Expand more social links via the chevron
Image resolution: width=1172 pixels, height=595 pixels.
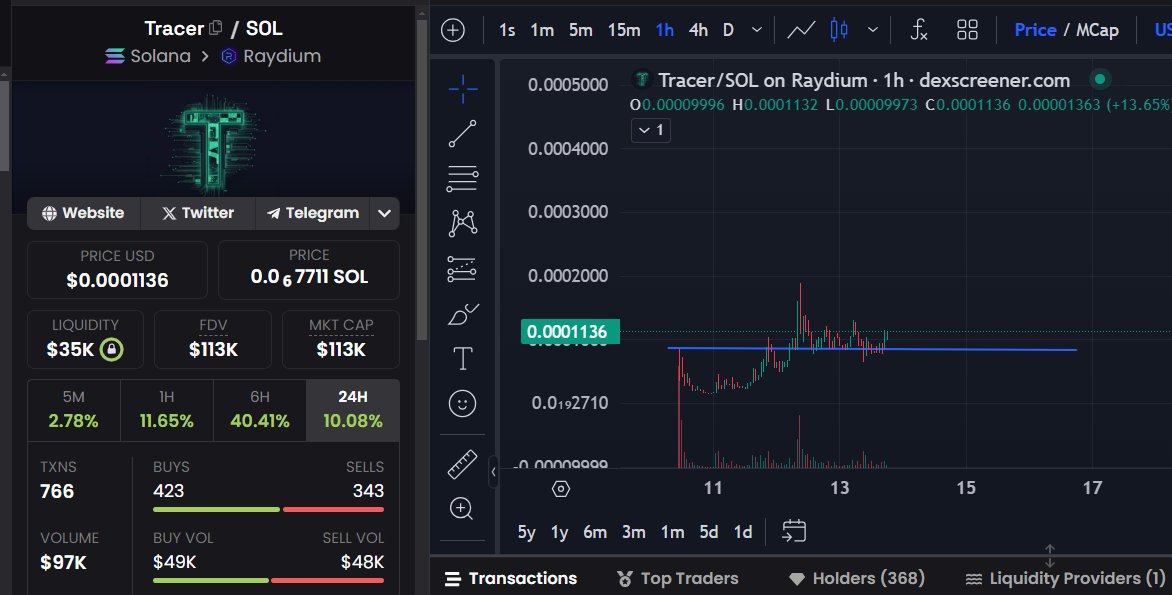coord(384,213)
